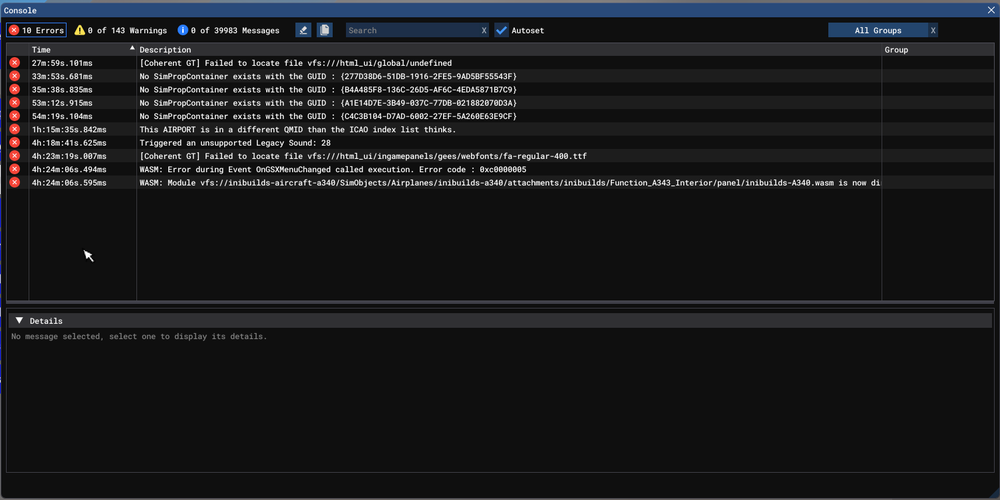This screenshot has width=1000, height=500.
Task: Close the Console window
Action: [x=988, y=10]
